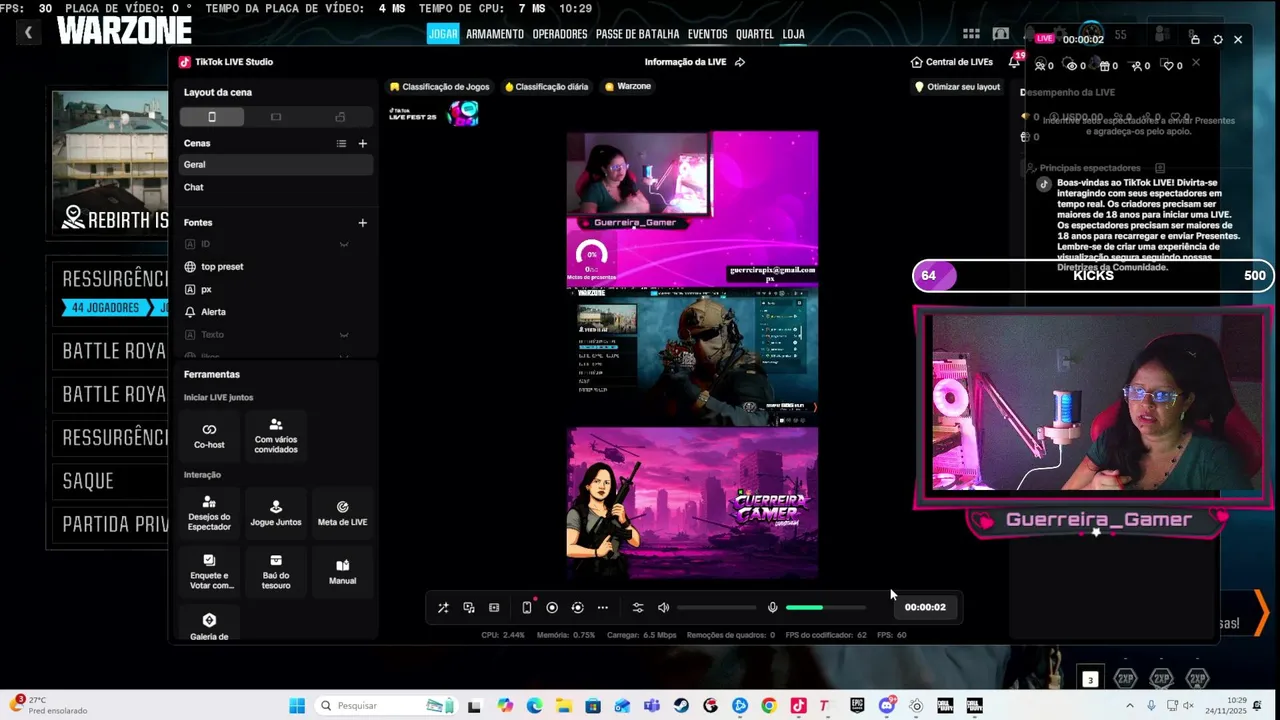Open QUARTEL tab in Warzone
This screenshot has height=720, width=1280.
(755, 34)
